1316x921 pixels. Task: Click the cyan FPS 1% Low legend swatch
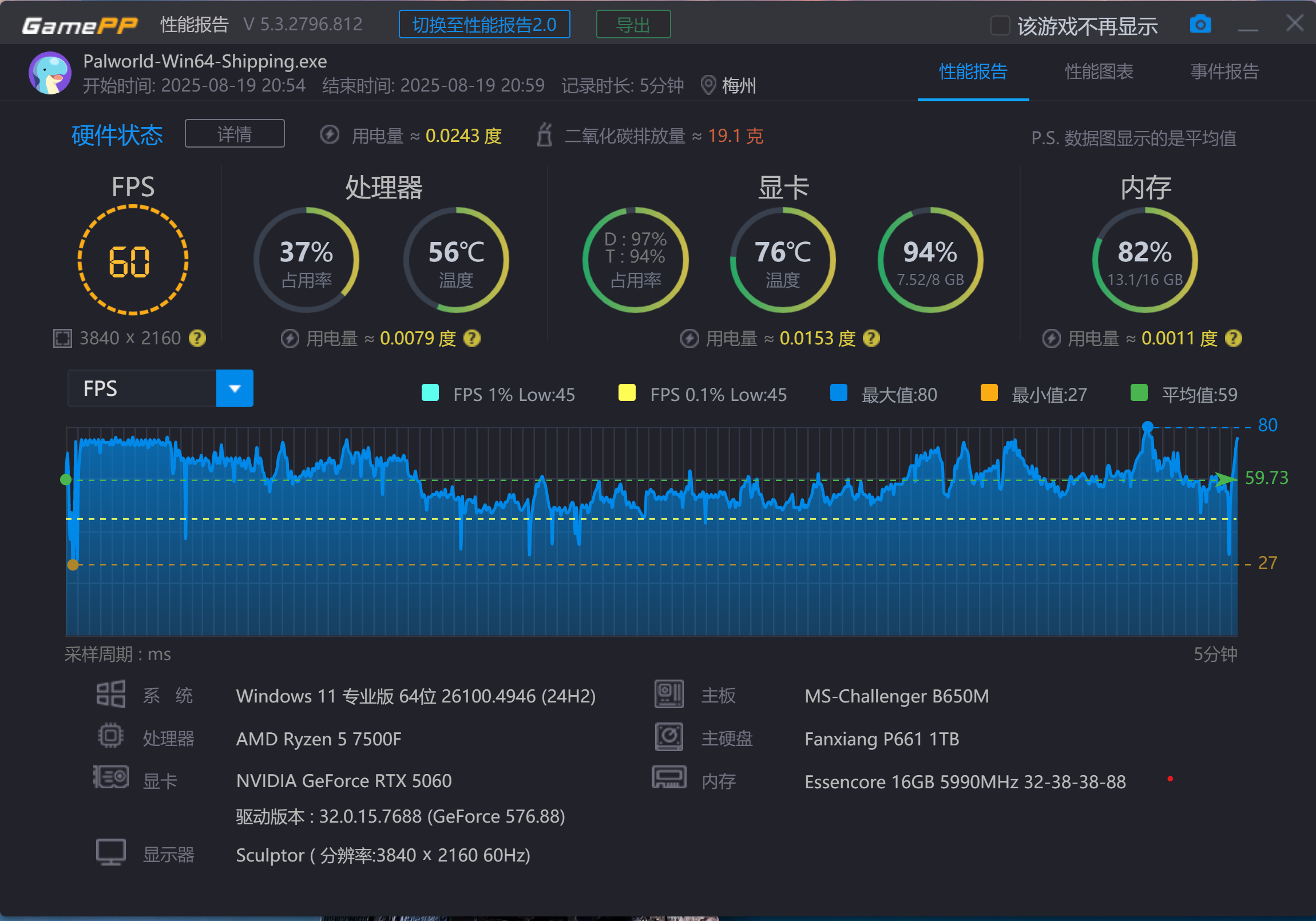[430, 392]
